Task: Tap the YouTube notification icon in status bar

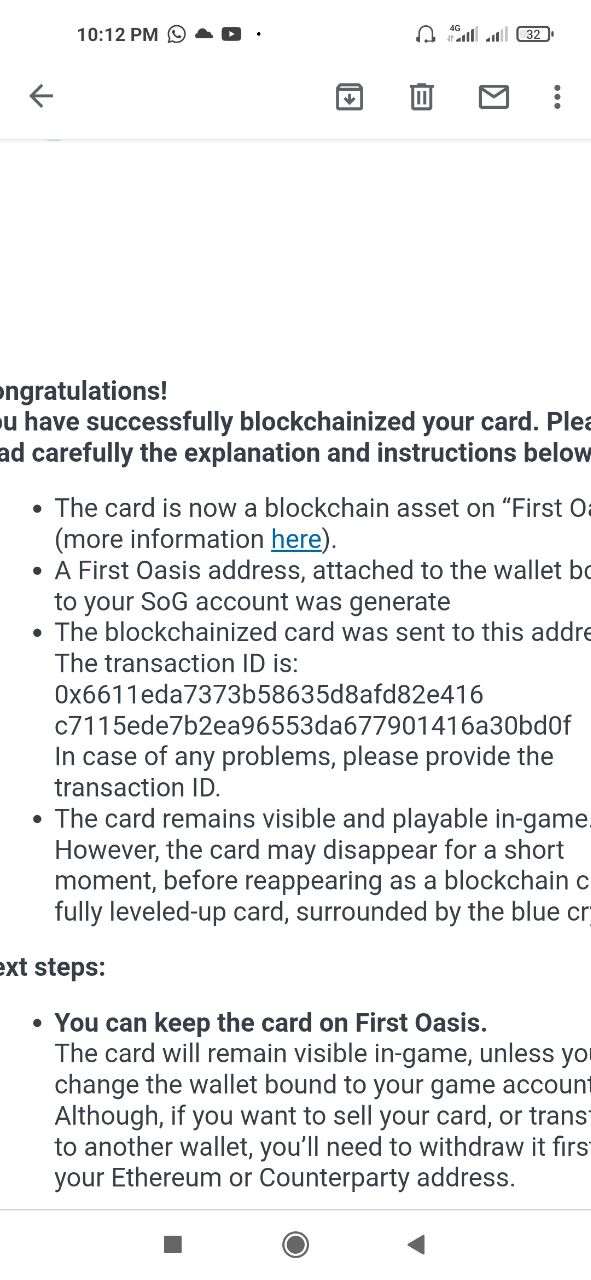Action: pos(231,34)
